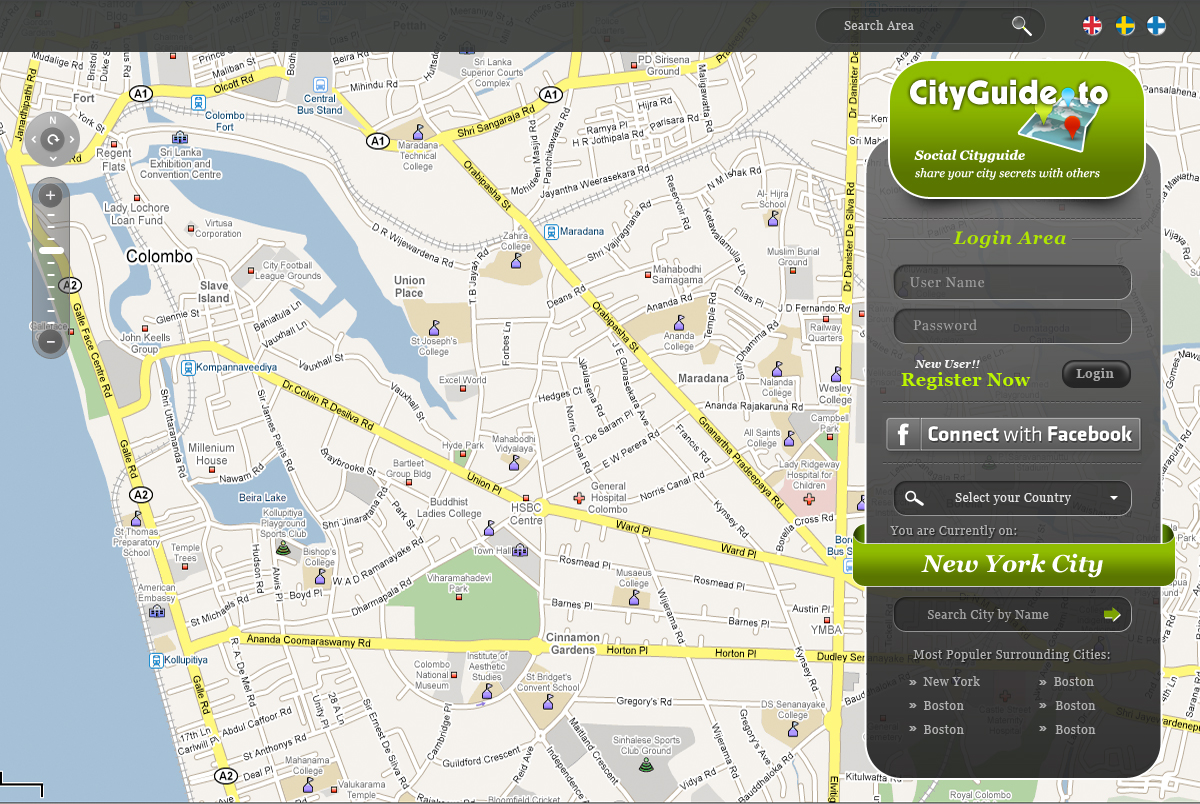
Task: Click the Town Hall building icon
Action: 520,550
